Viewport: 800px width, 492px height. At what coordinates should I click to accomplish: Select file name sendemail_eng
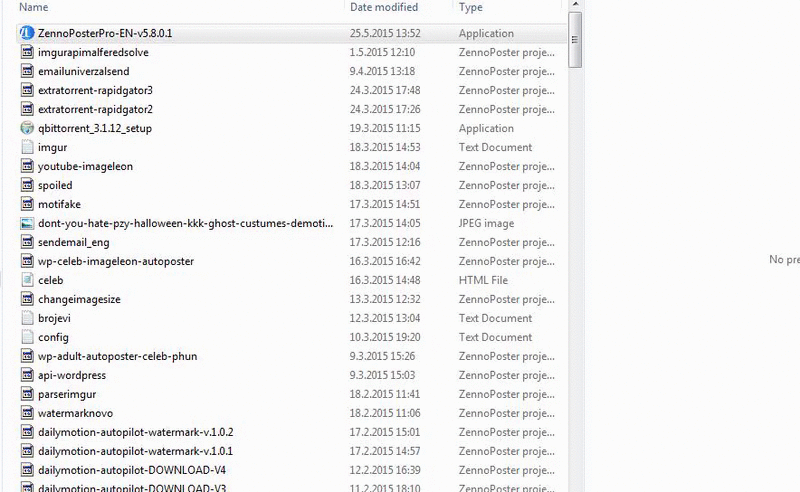pyautogui.click(x=73, y=242)
